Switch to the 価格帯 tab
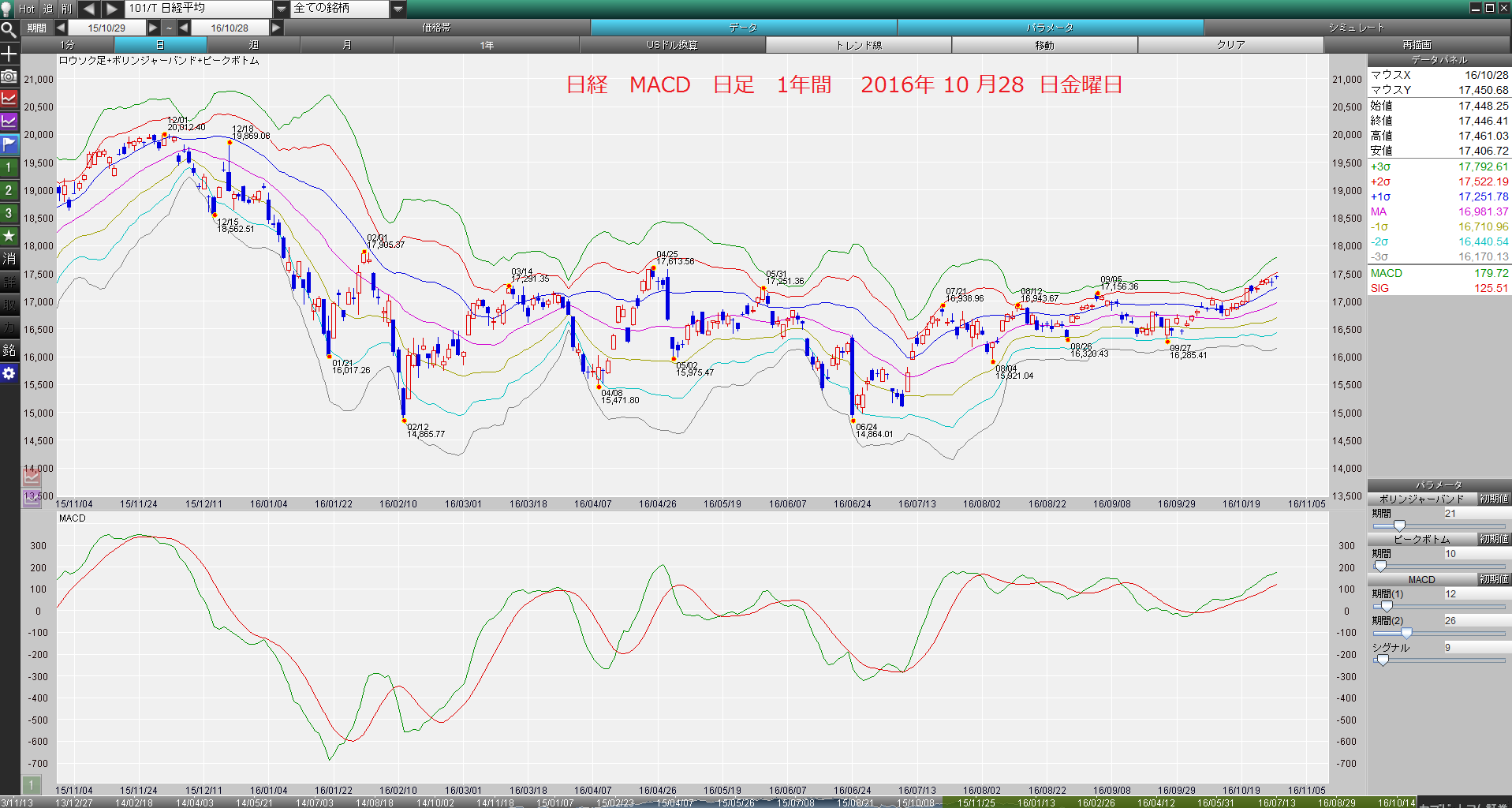 pos(437,28)
